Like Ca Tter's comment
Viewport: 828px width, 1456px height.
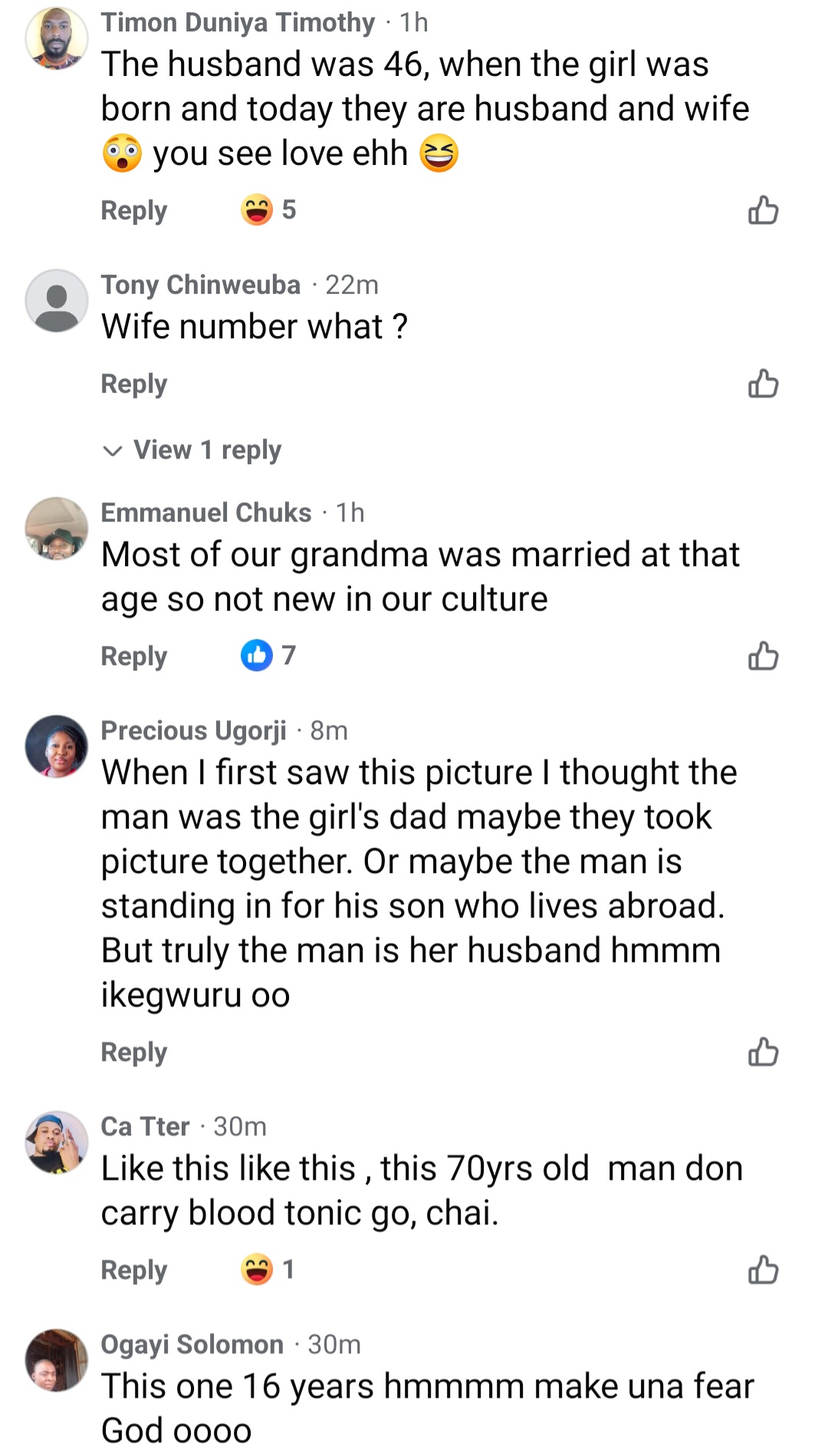point(763,1270)
